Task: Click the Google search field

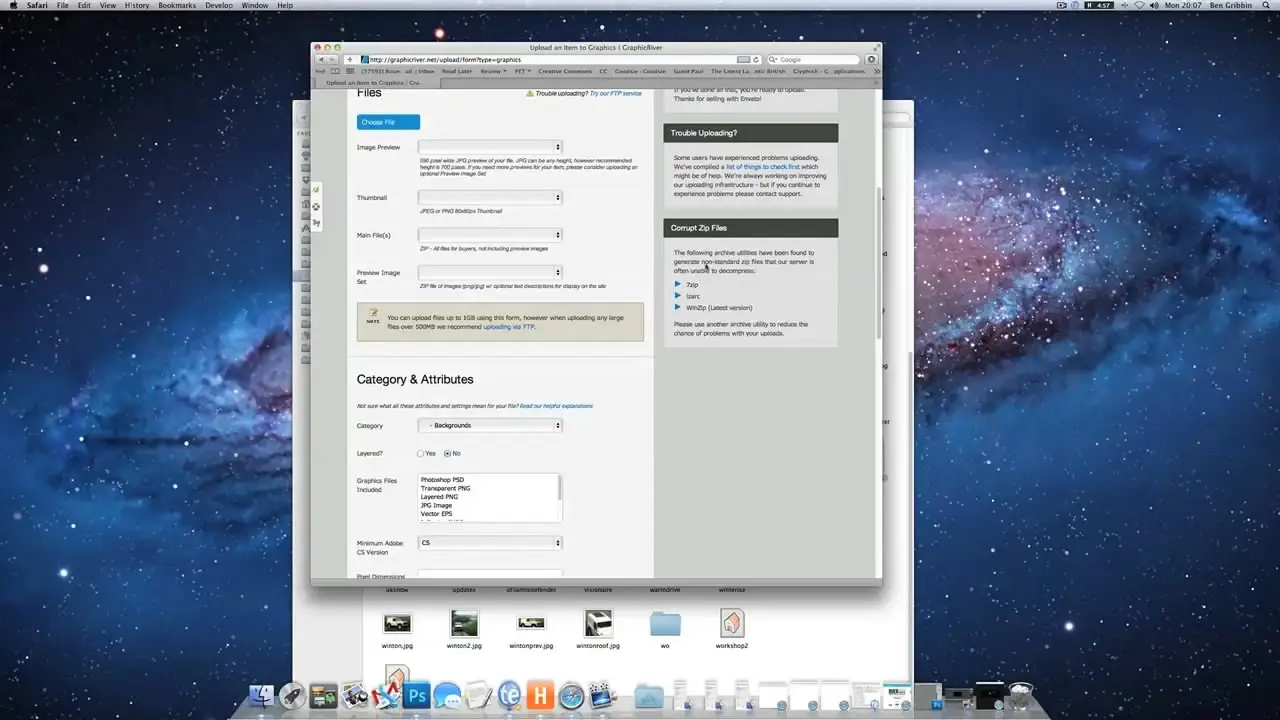Action: tap(815, 60)
